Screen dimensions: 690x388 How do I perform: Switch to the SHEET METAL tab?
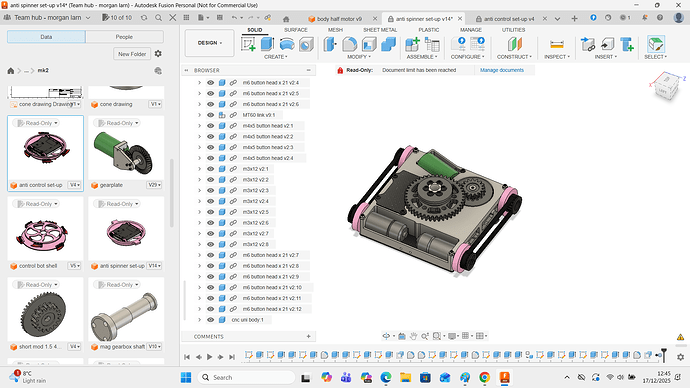click(x=380, y=30)
